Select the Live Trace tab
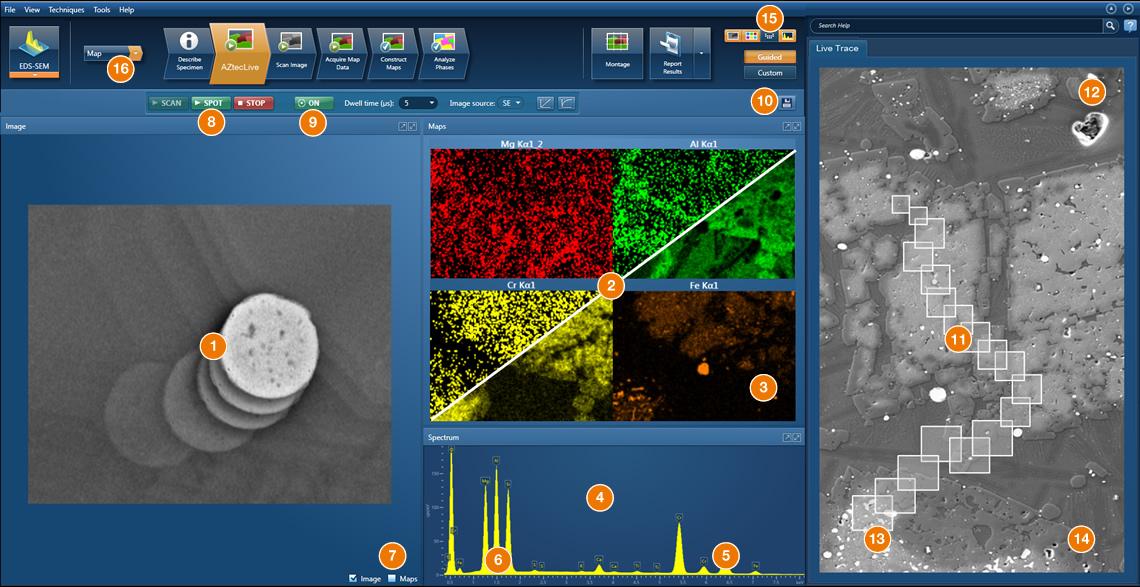Screen dimensions: 1140x587 (838, 48)
